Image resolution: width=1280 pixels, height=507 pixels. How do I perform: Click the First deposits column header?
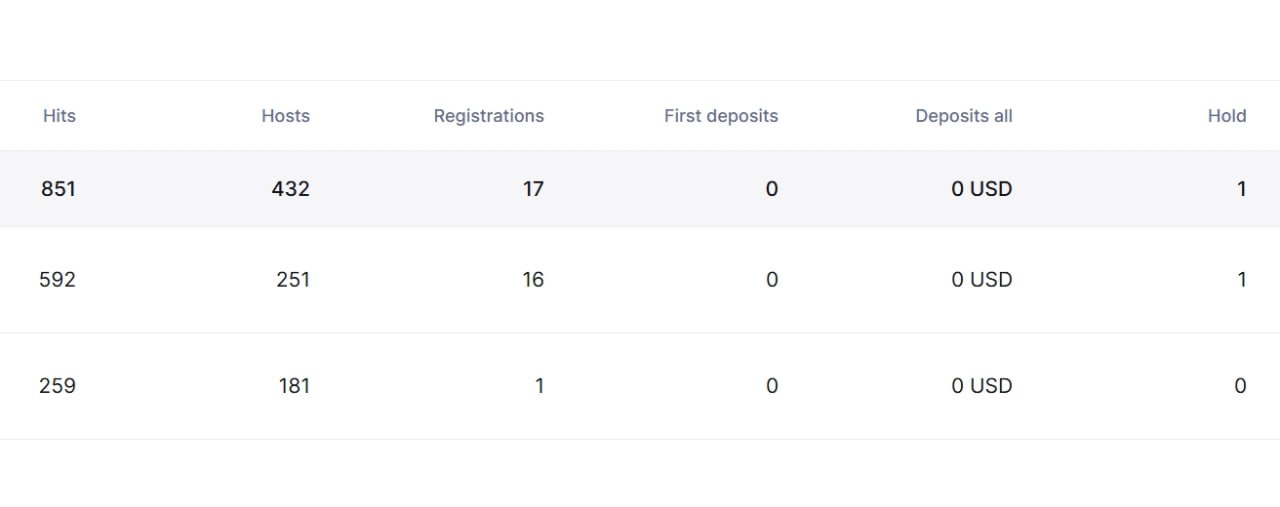click(x=720, y=116)
